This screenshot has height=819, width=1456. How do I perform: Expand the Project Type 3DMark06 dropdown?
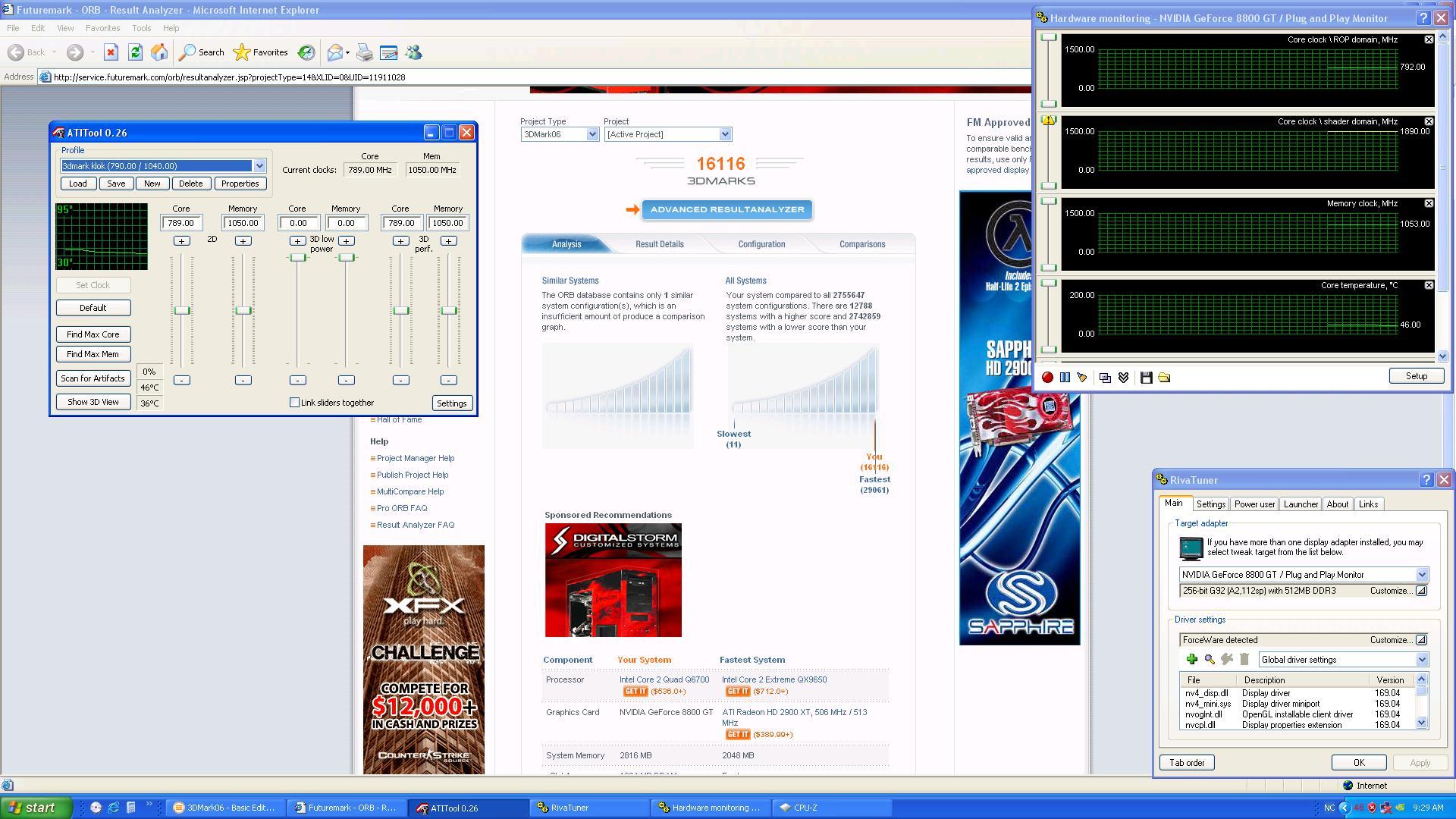click(x=592, y=134)
